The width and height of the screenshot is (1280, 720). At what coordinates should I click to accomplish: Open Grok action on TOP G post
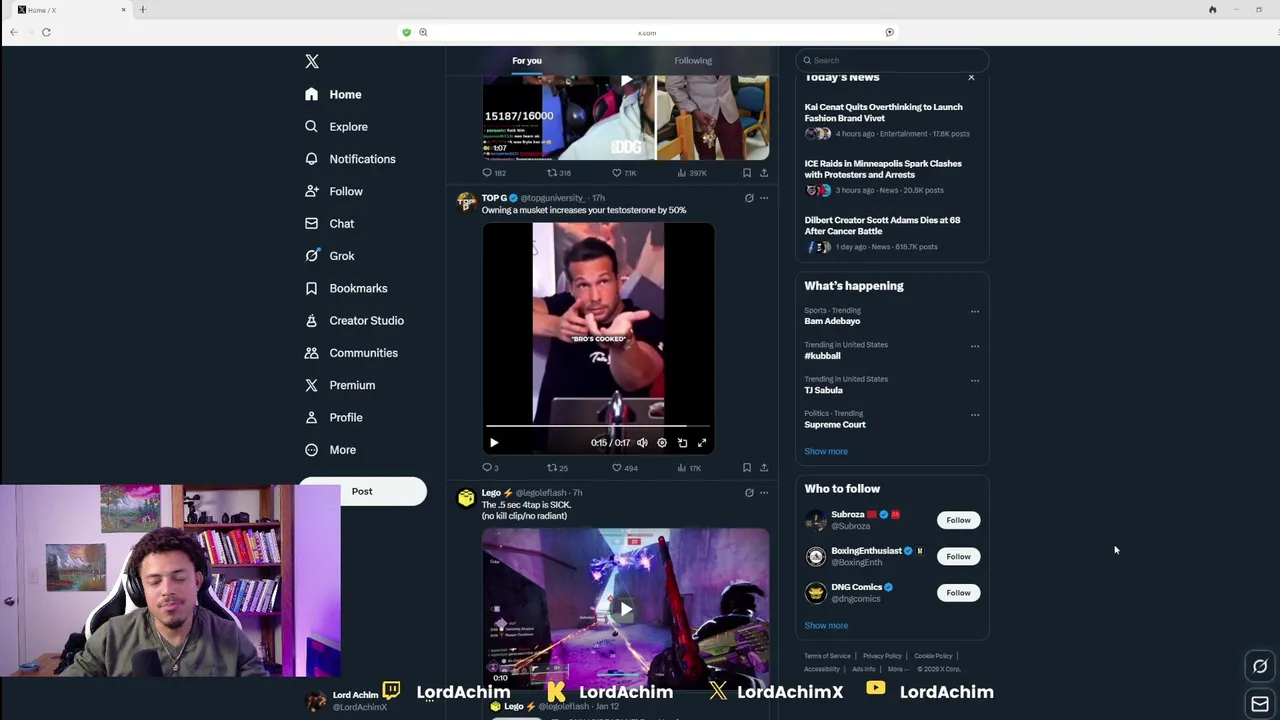tap(749, 198)
